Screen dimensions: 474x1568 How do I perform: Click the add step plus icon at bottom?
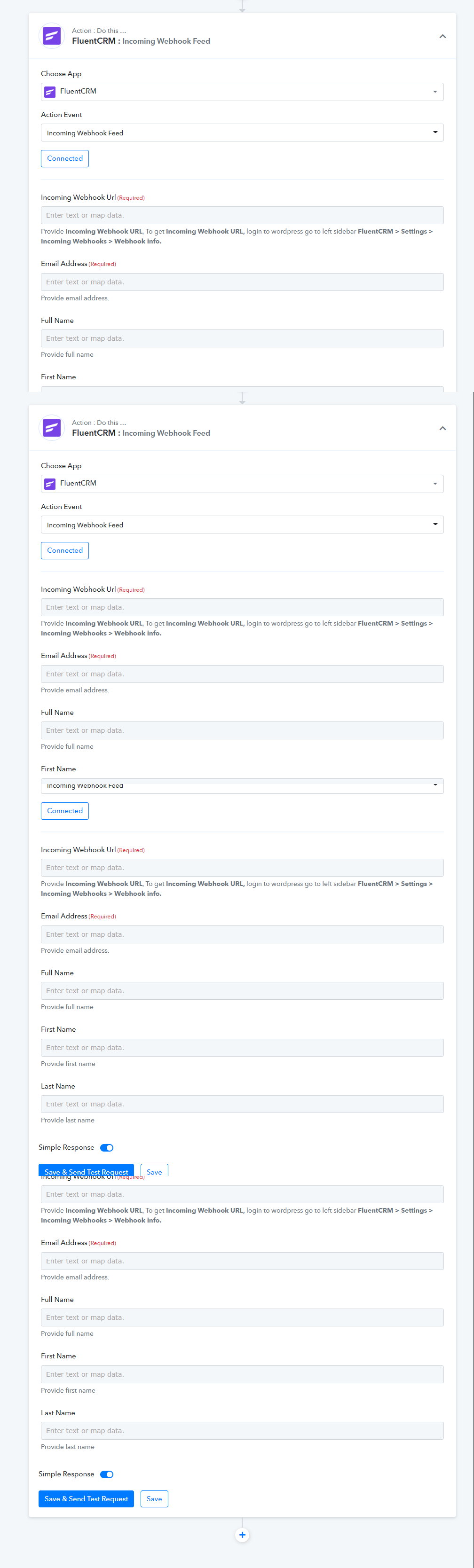click(242, 1535)
